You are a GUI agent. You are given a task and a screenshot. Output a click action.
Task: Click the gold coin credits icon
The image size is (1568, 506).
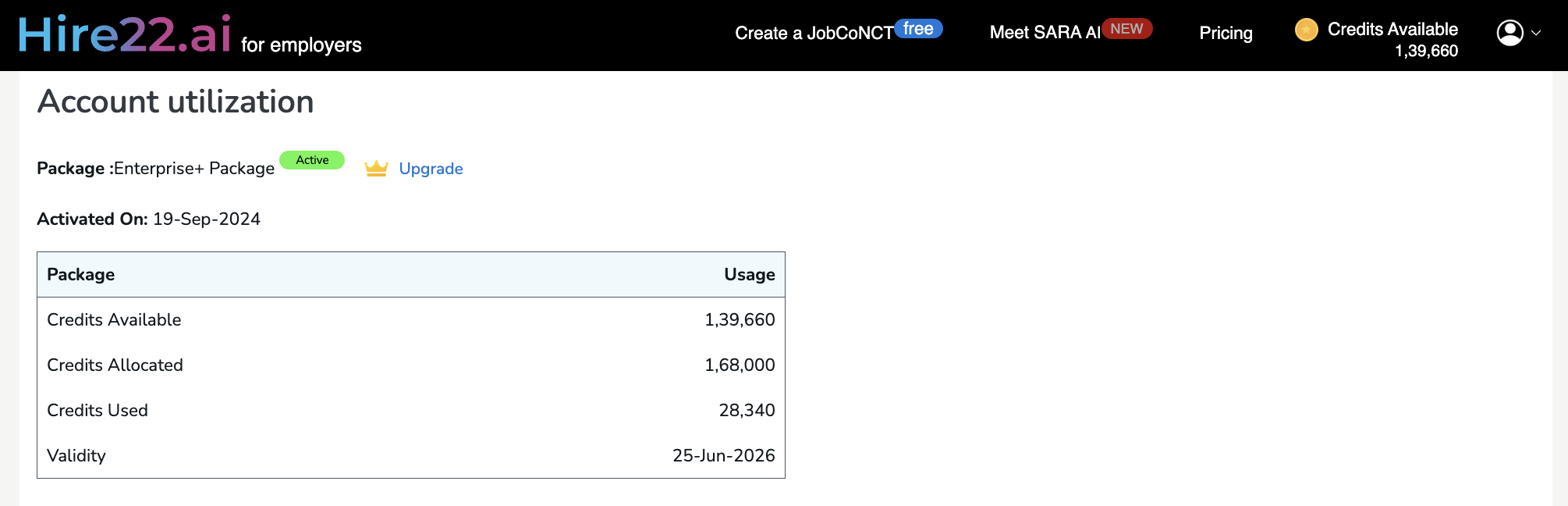coord(1306,30)
